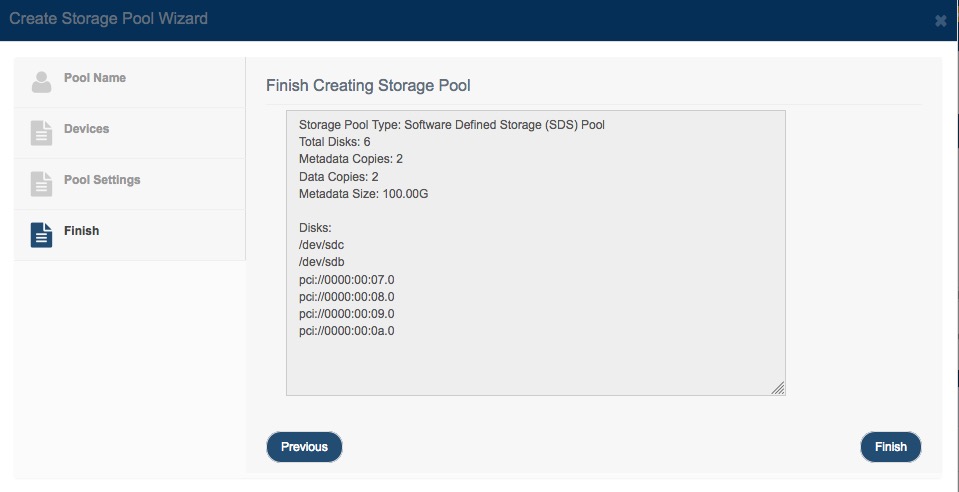Go back with the Previous button

[x=304, y=447]
